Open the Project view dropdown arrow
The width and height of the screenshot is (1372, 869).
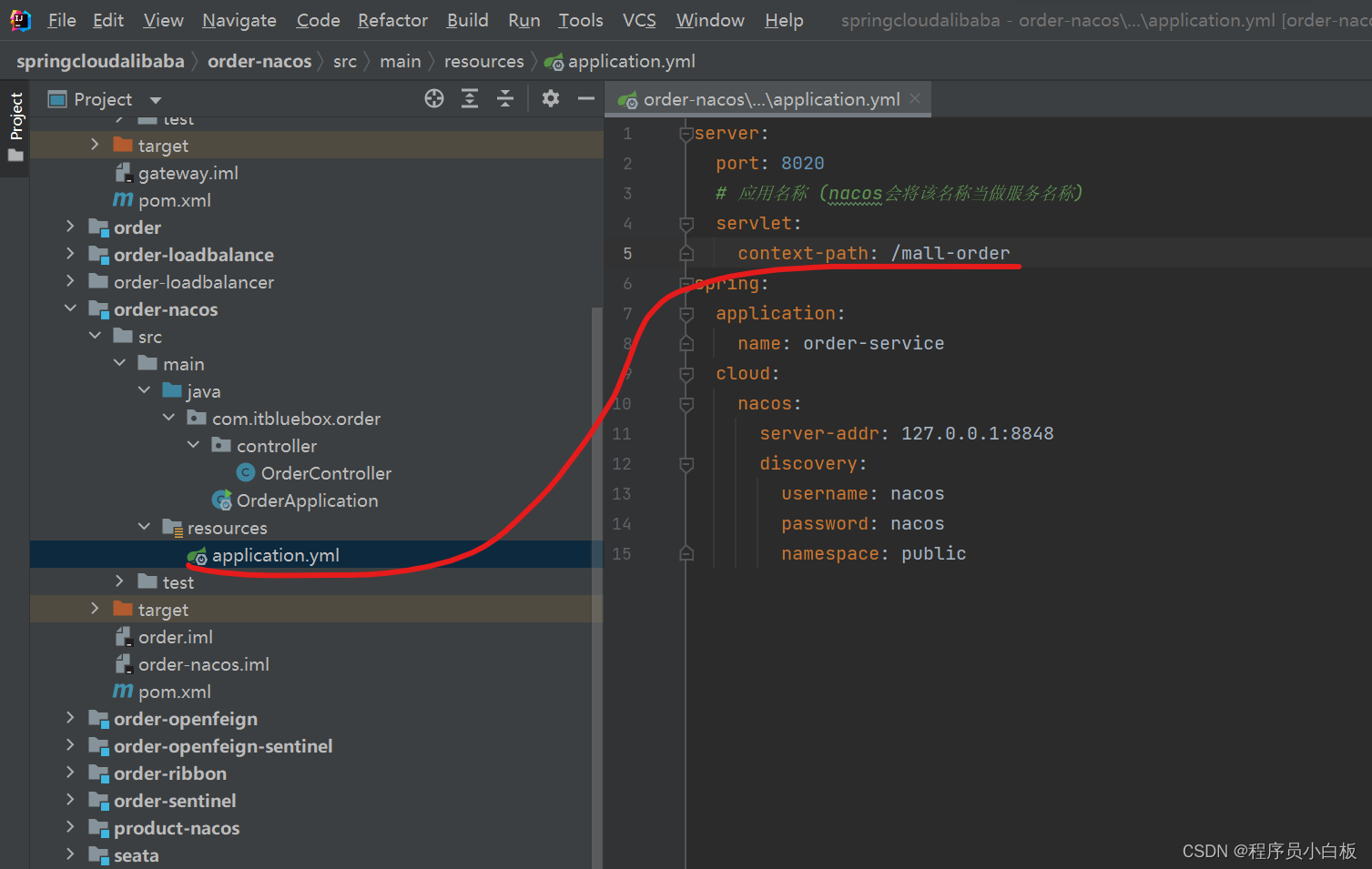click(x=156, y=100)
